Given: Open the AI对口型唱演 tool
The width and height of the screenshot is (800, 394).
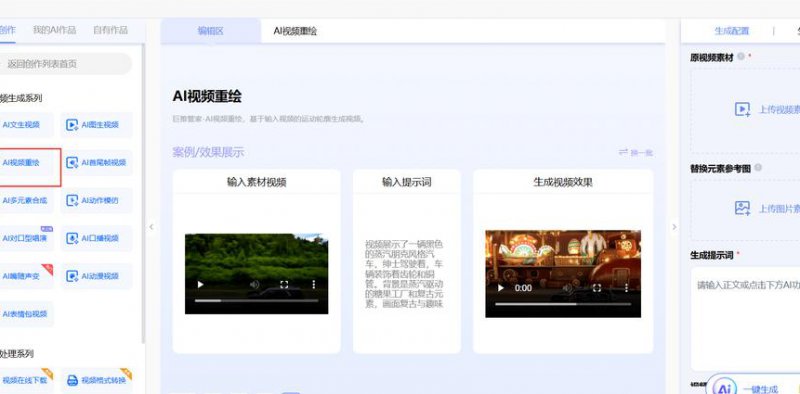Looking at the screenshot, I should tap(26, 238).
